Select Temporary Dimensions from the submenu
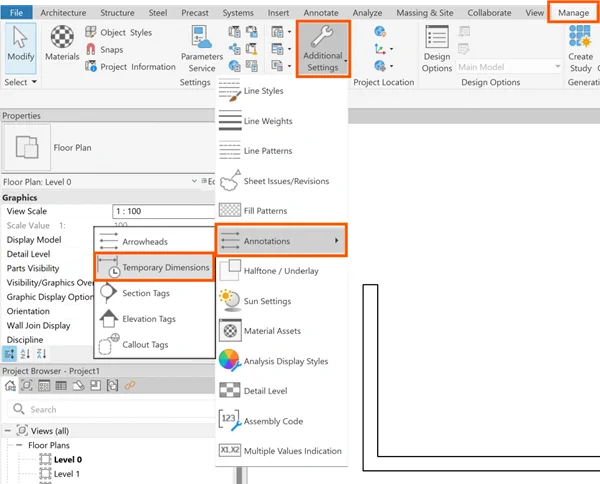The width and height of the screenshot is (600, 484). 154,267
